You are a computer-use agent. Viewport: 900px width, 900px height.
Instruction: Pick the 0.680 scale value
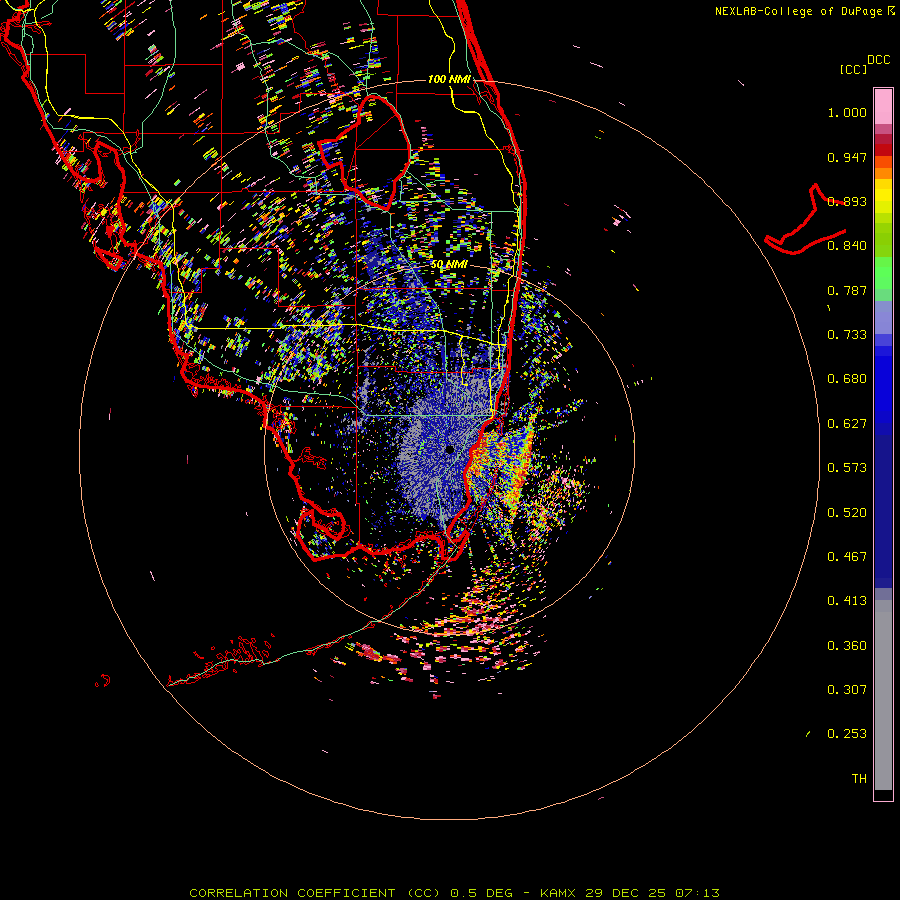847,379
